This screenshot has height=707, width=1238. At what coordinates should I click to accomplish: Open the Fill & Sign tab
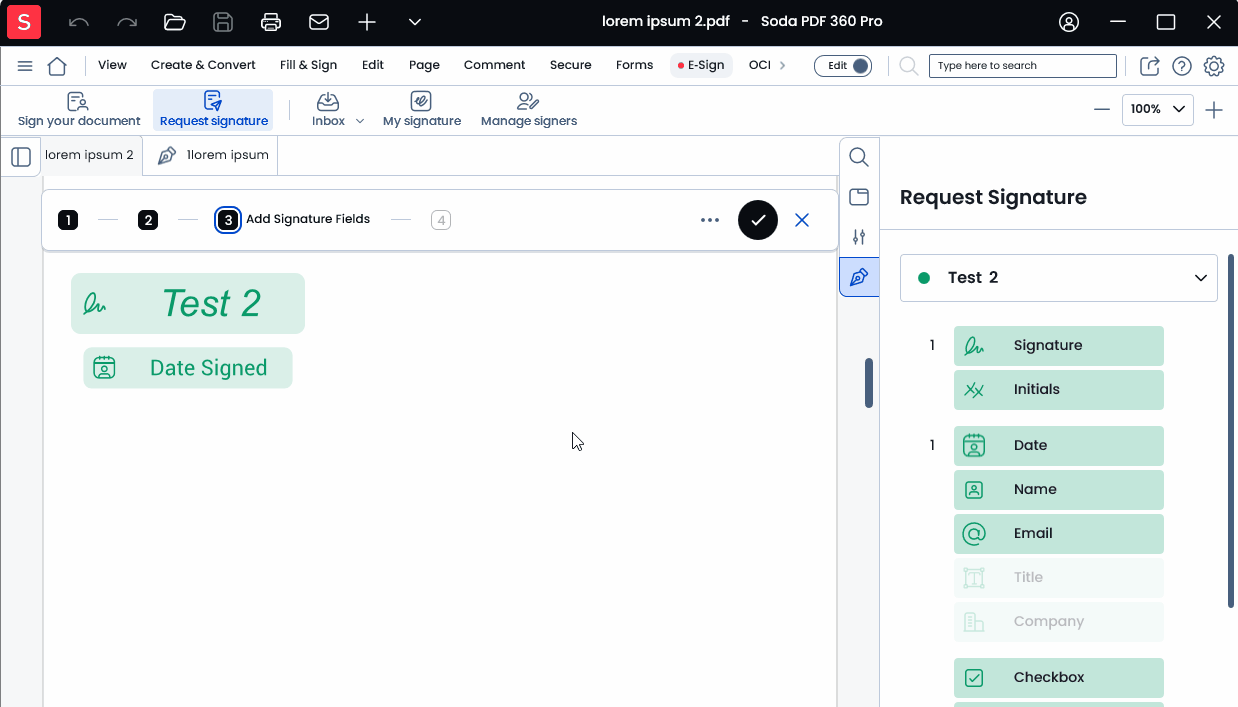coord(308,65)
